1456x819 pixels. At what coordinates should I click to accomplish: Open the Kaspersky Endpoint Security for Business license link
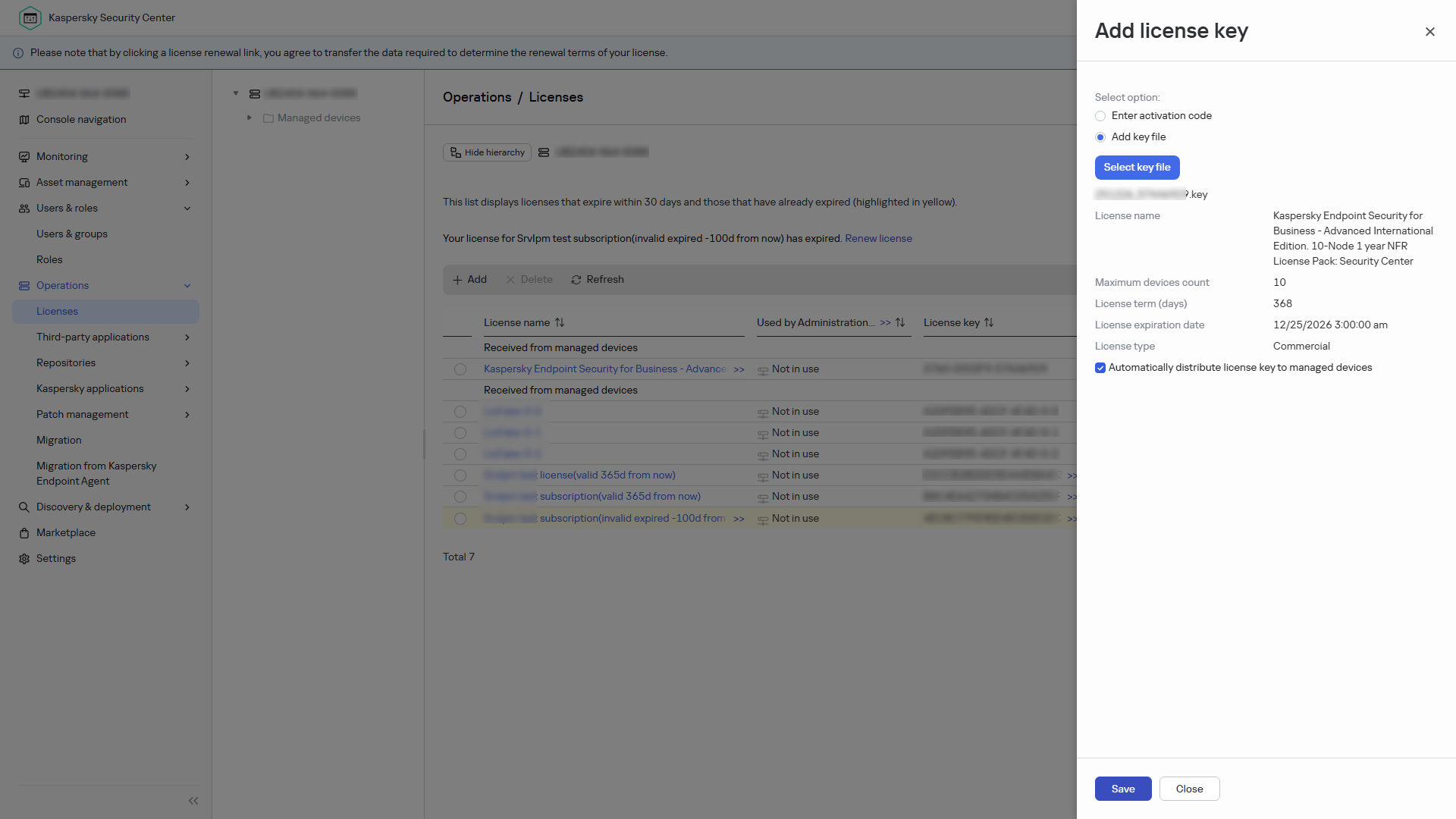click(605, 369)
